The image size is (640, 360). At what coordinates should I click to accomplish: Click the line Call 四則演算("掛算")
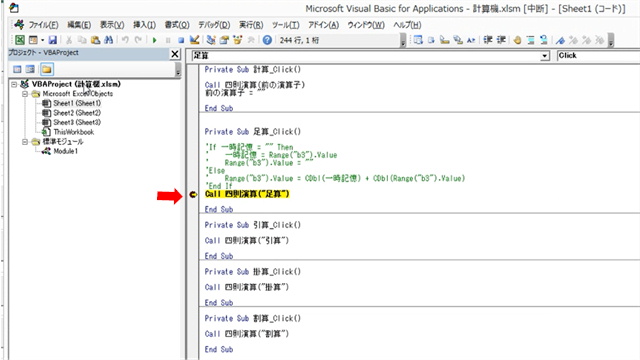point(247,287)
